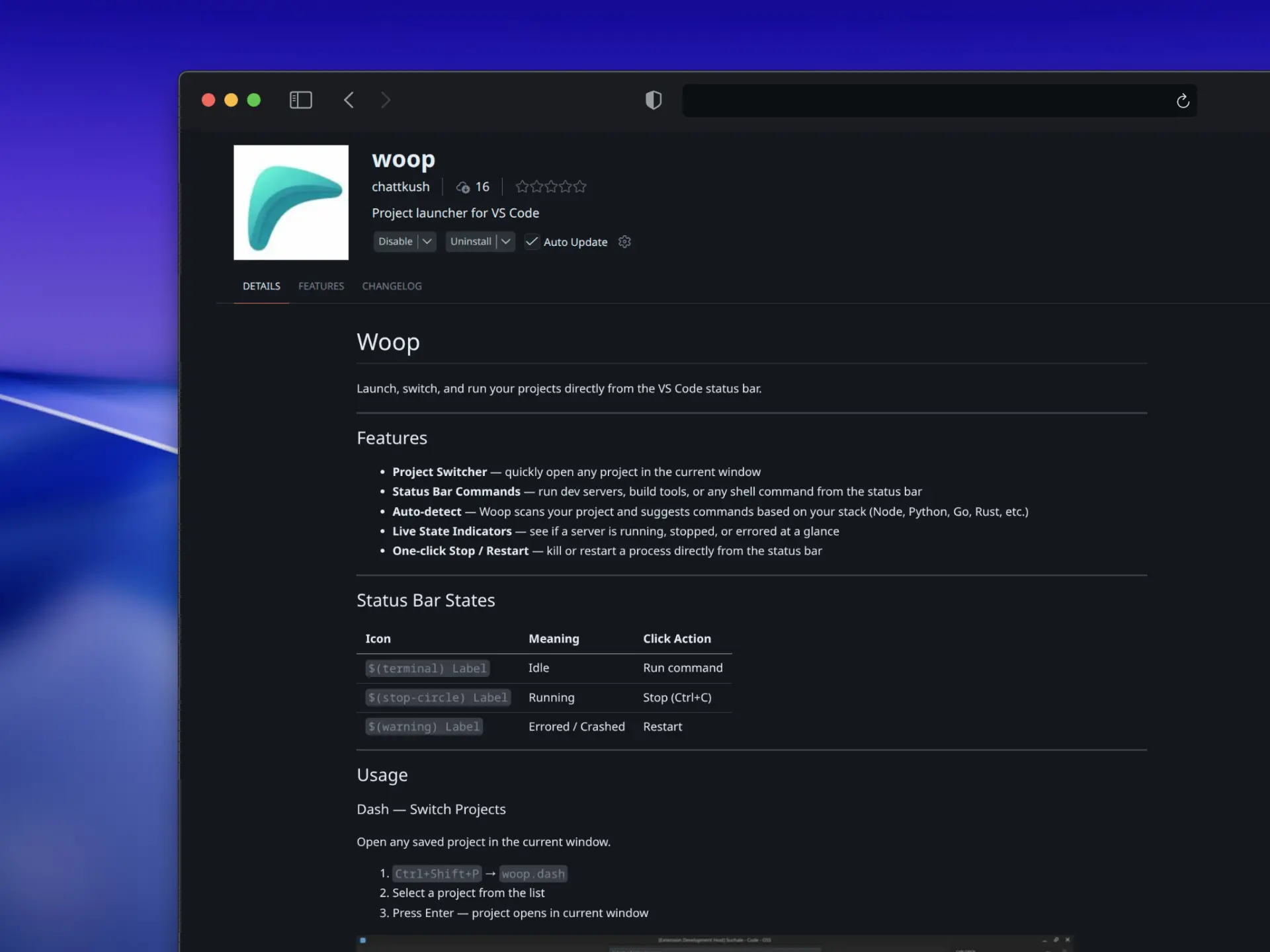This screenshot has width=1270, height=952.
Task: Click the 'Restart' table cell
Action: [x=662, y=727]
